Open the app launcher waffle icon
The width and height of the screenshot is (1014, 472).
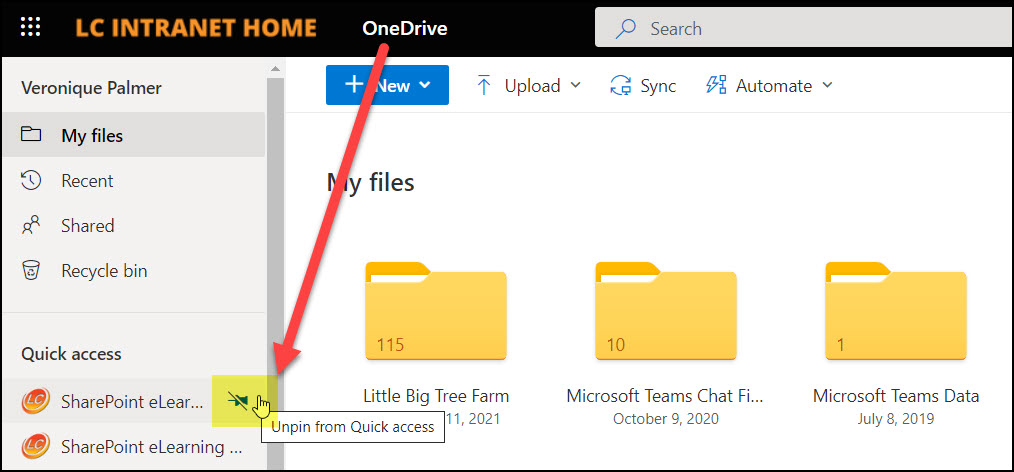(x=32, y=28)
